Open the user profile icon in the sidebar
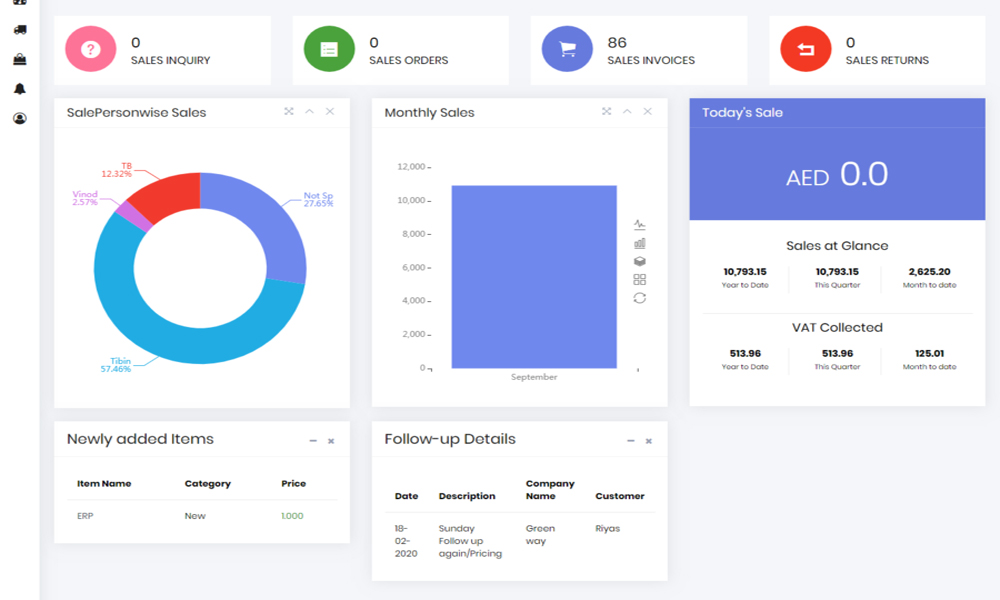 (x=20, y=118)
